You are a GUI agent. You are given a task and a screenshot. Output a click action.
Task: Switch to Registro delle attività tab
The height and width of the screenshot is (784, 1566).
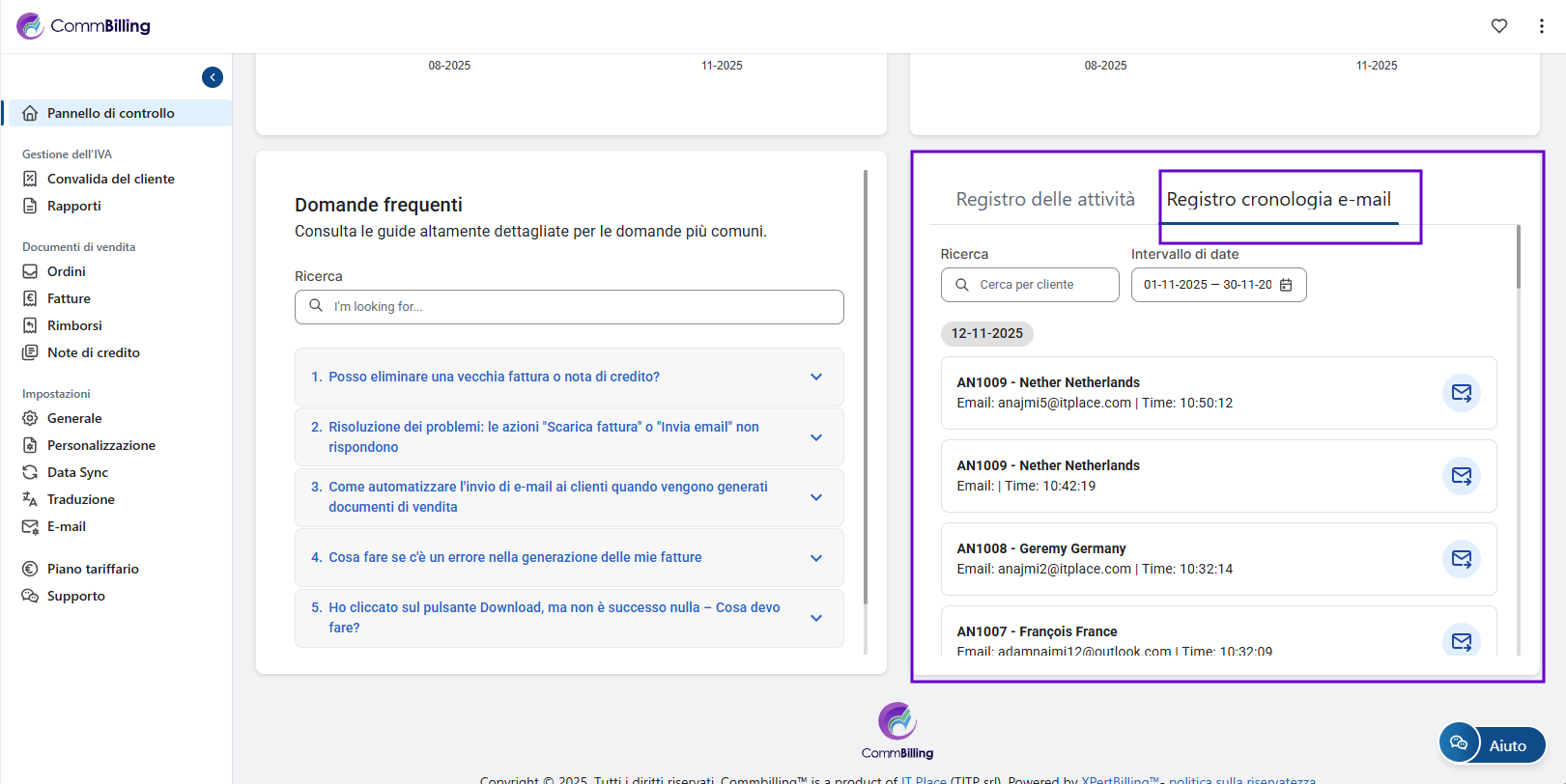click(x=1044, y=199)
